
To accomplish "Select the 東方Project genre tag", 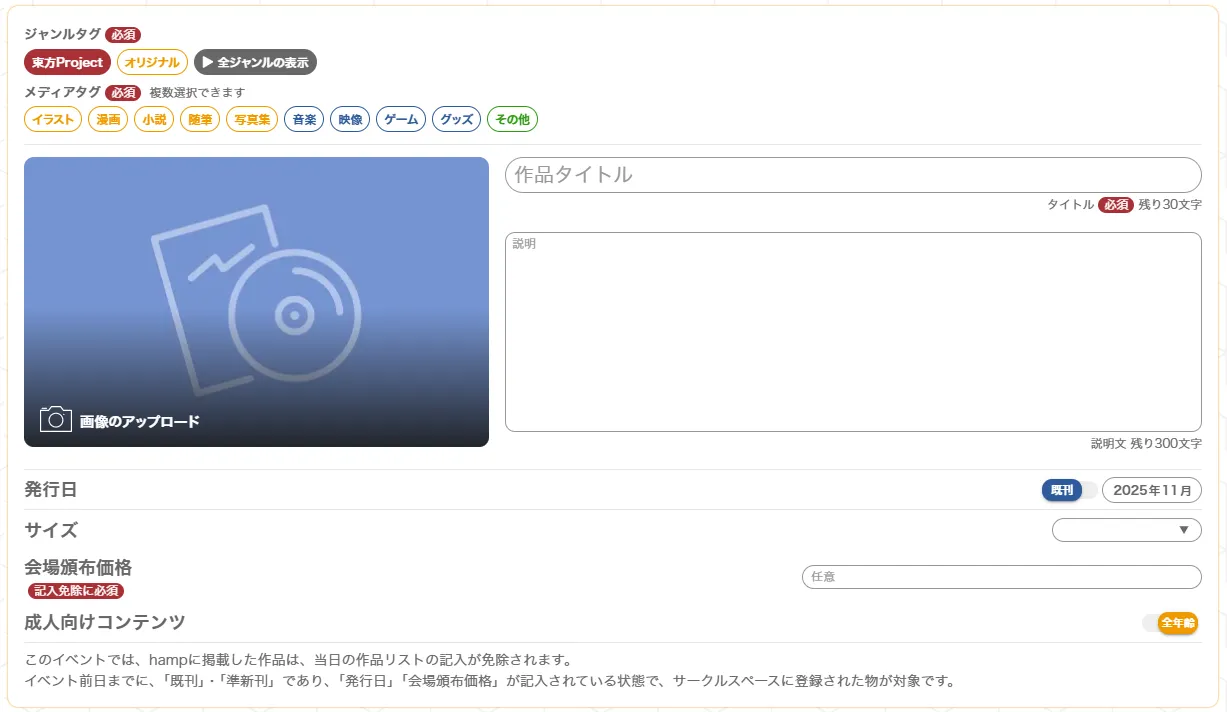I will click(x=67, y=62).
